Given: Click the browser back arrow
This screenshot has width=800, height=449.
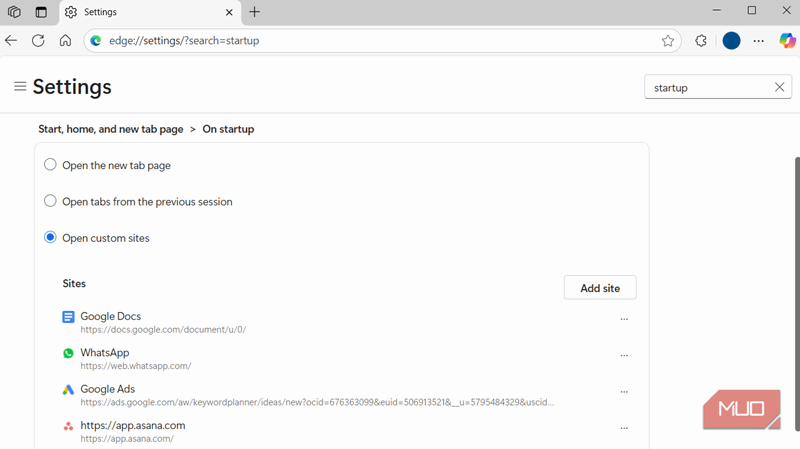Looking at the screenshot, I should point(11,41).
